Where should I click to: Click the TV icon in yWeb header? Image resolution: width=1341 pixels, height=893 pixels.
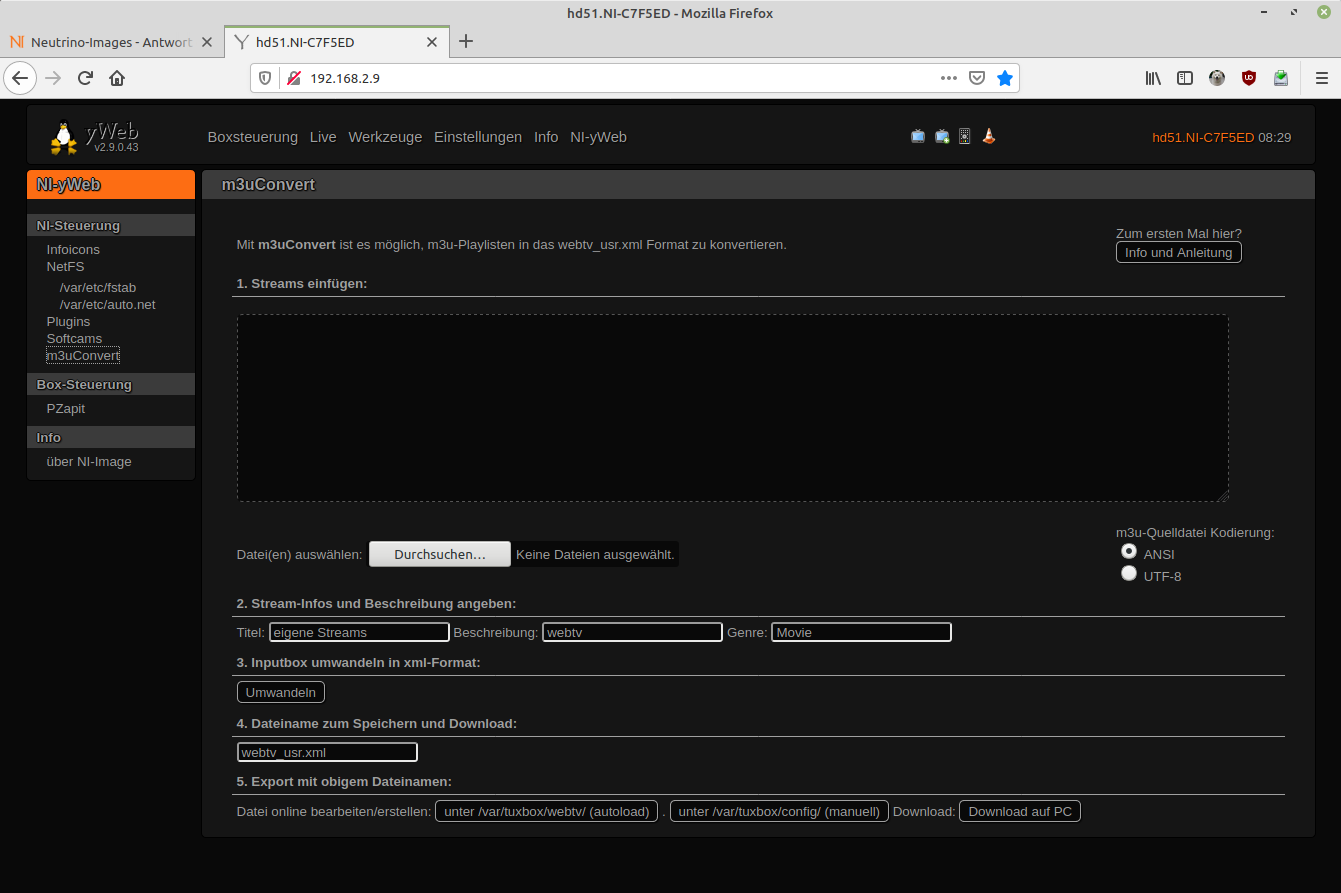917,137
